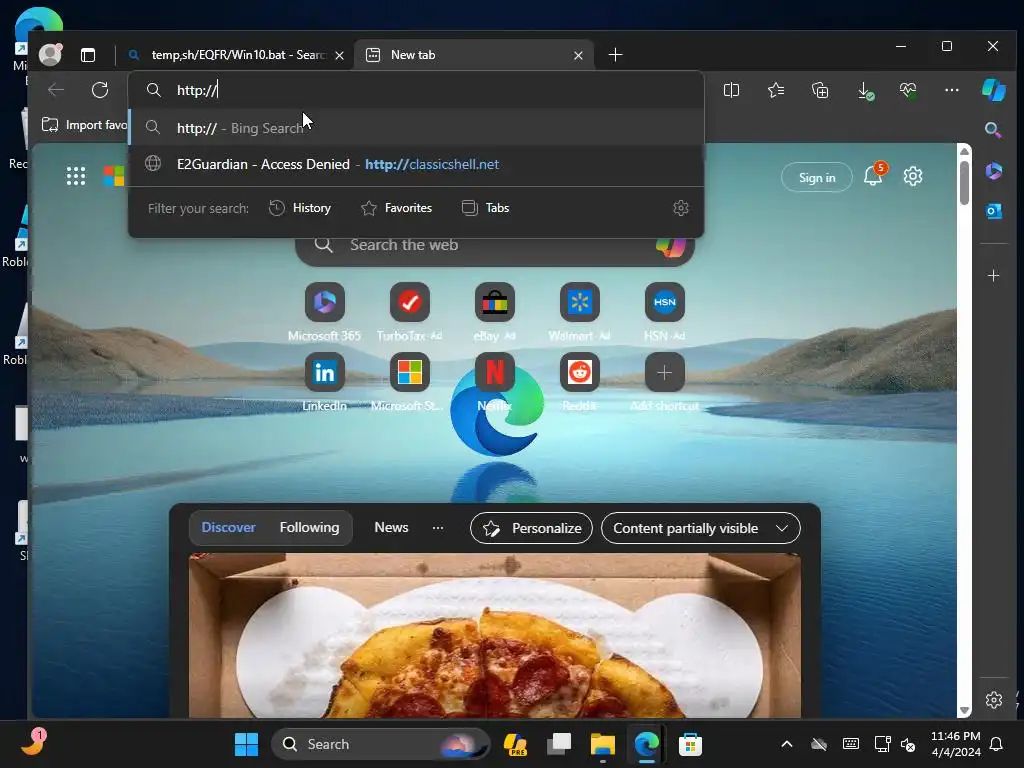This screenshot has width=1024, height=768.
Task: Open Collections toolbar icon
Action: (x=820, y=90)
